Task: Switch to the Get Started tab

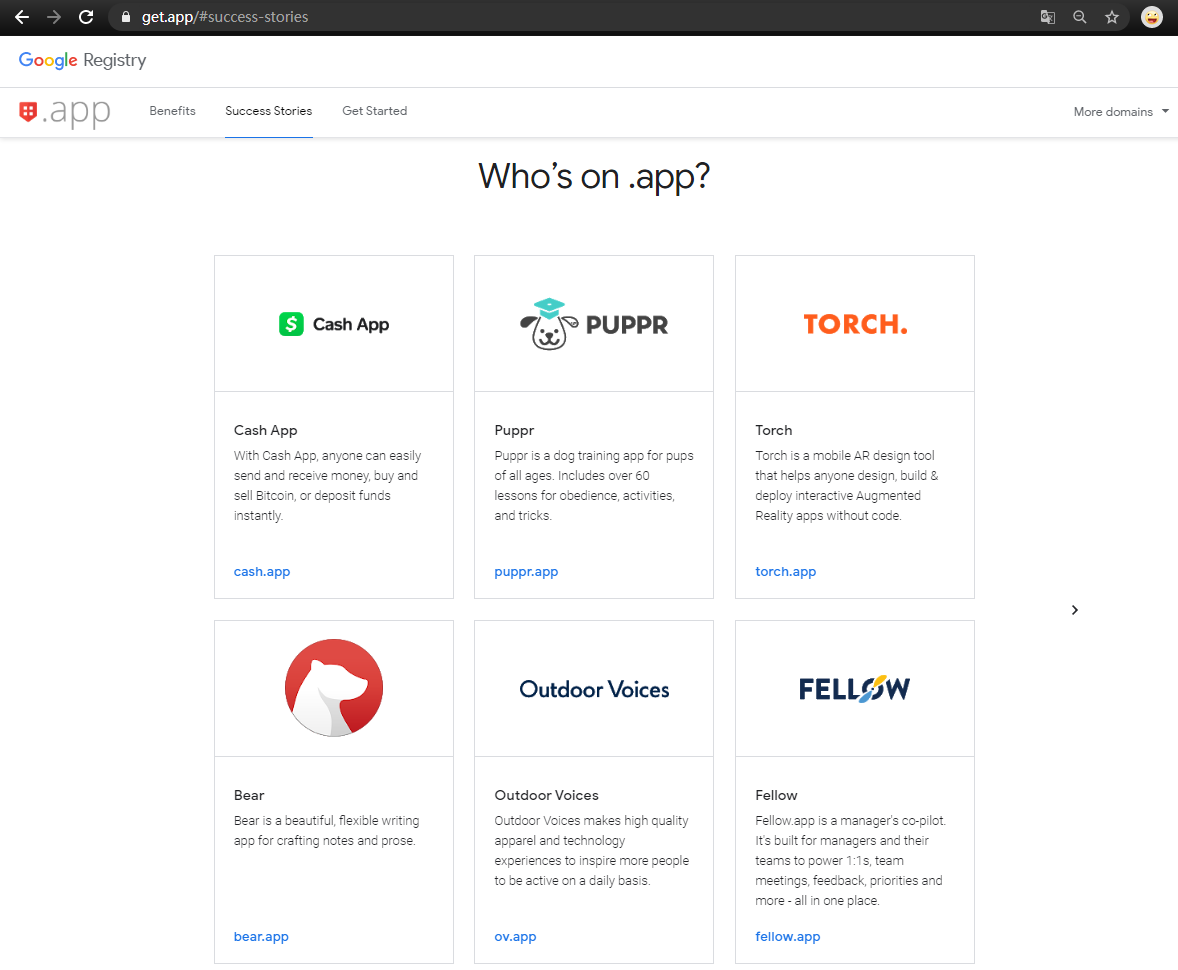Action: (x=375, y=111)
